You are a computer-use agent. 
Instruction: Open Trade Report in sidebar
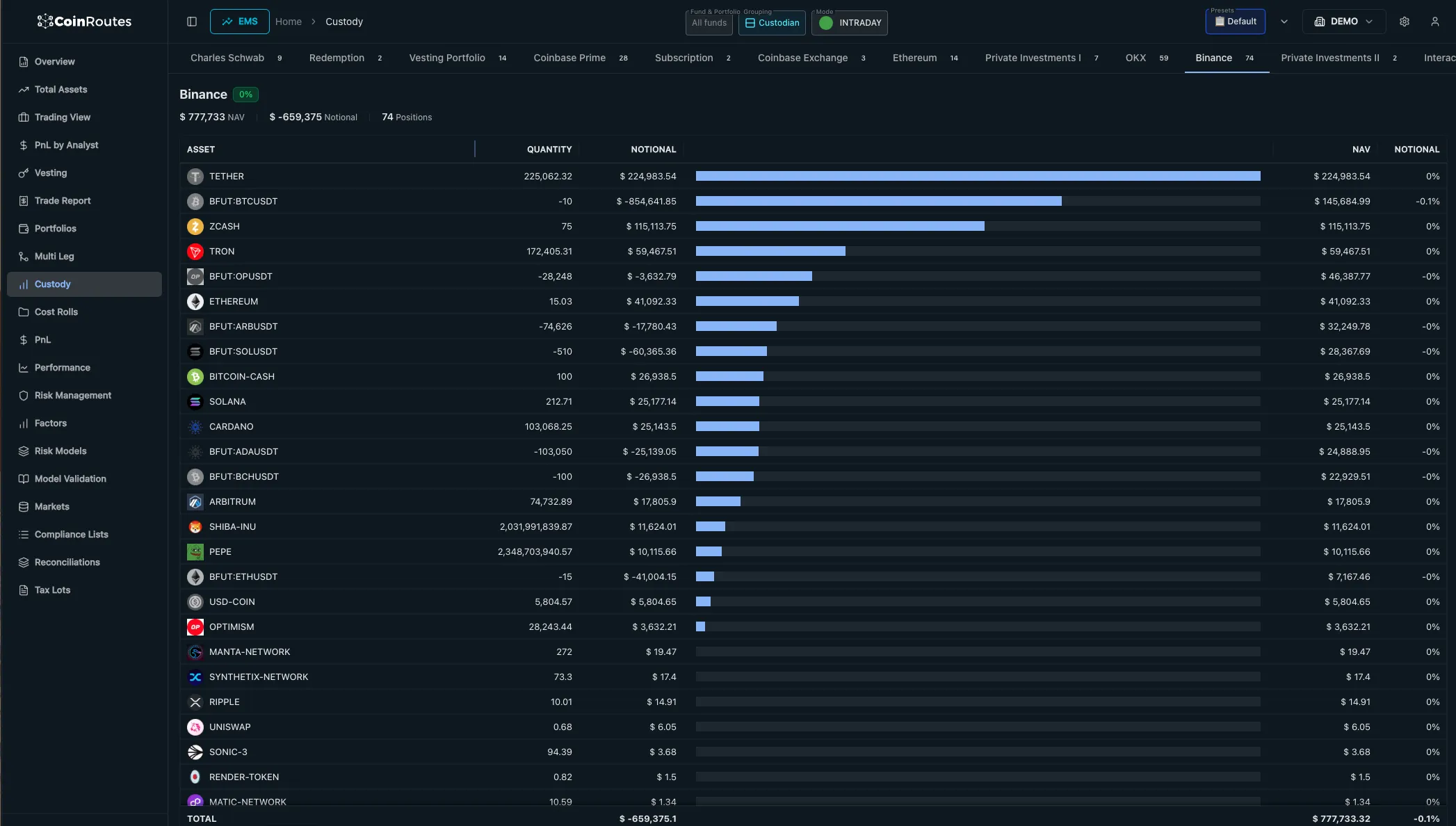(84, 201)
